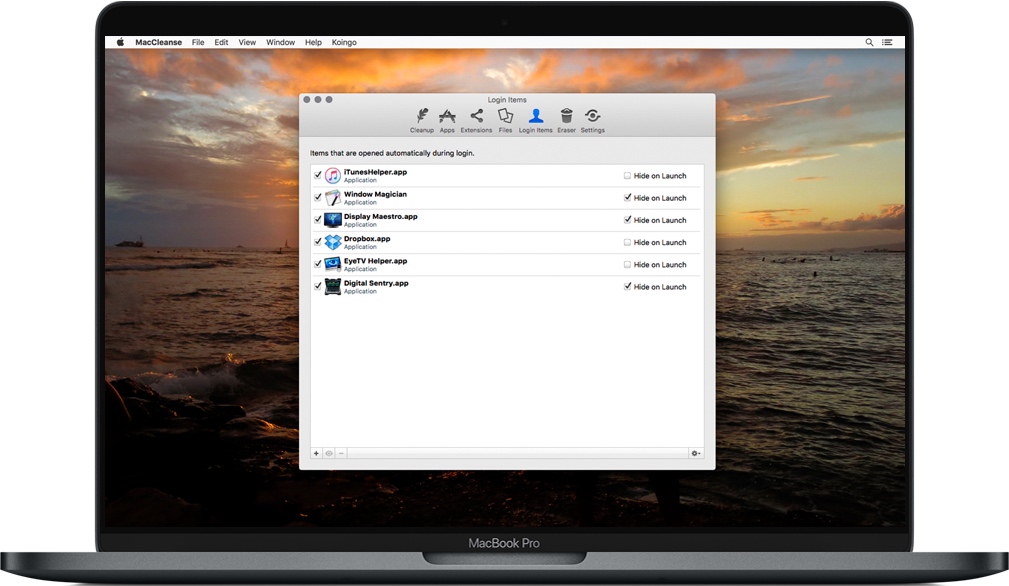Screen dimensions: 1009x586
Task: Open the Cleanup toolbar section
Action: coord(421,120)
